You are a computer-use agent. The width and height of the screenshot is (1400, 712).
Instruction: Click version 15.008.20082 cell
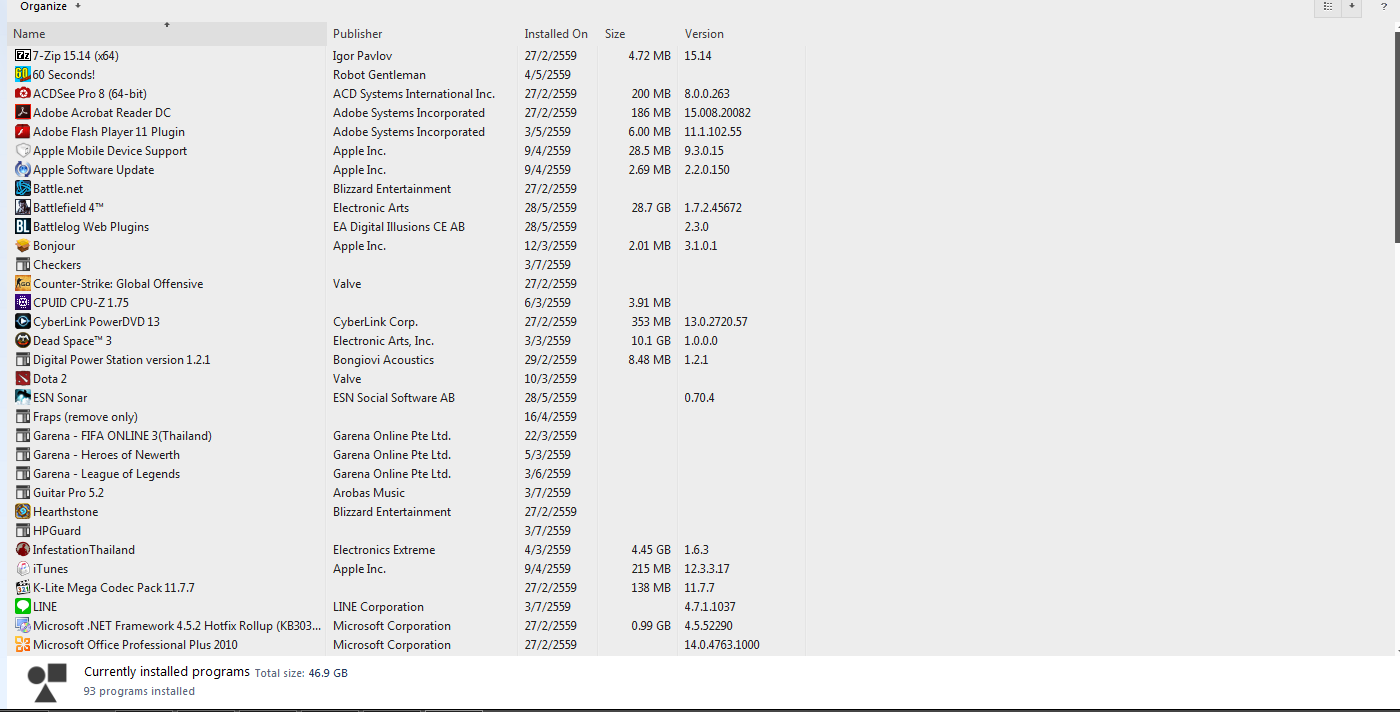tap(718, 113)
